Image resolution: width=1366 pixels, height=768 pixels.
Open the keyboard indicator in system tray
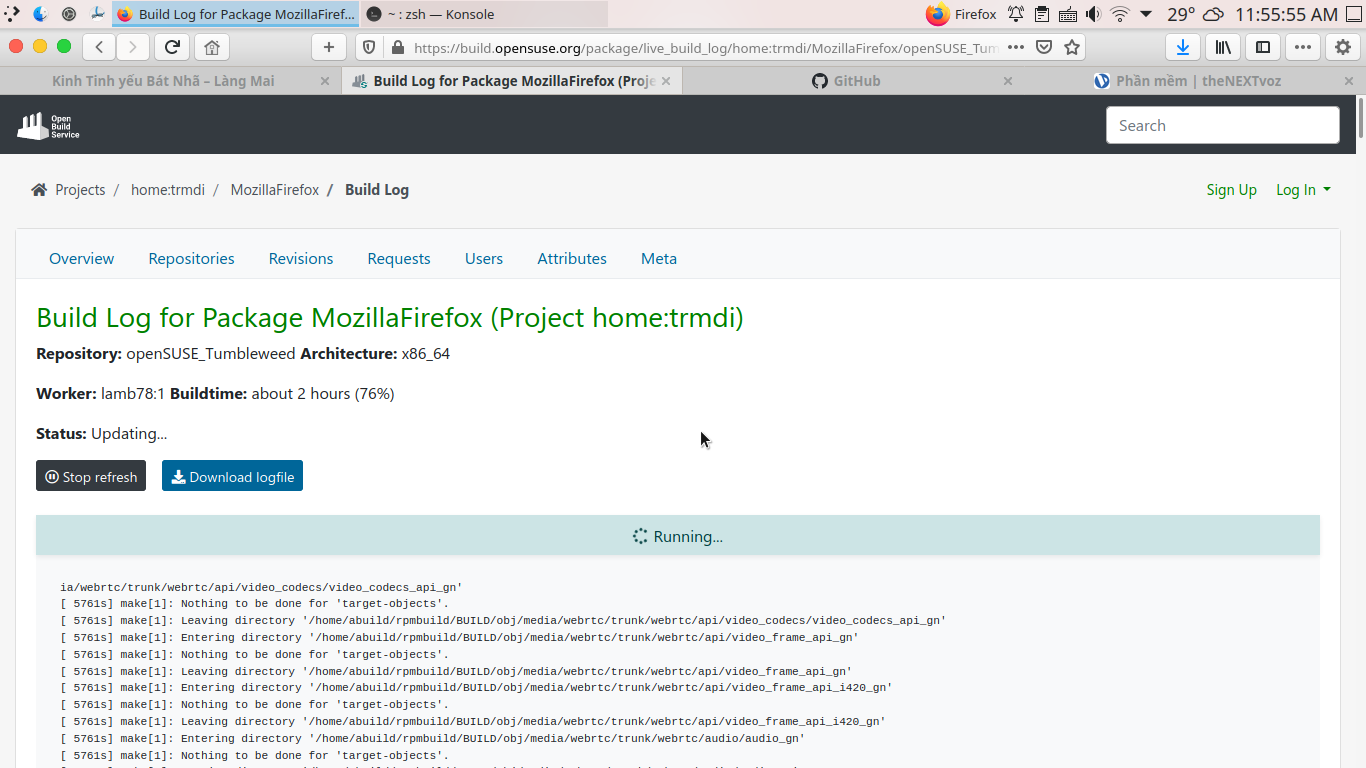[x=1068, y=14]
